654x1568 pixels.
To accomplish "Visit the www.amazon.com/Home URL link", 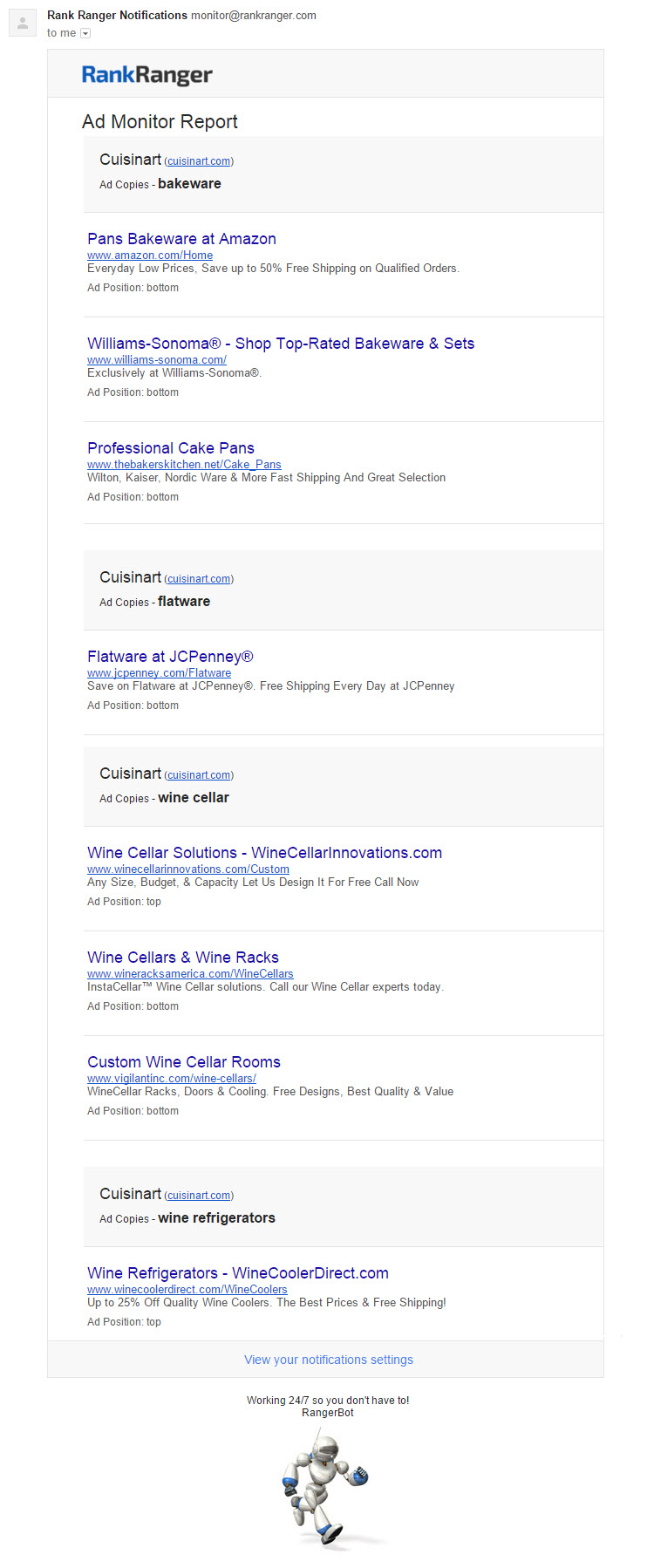I will 150,256.
